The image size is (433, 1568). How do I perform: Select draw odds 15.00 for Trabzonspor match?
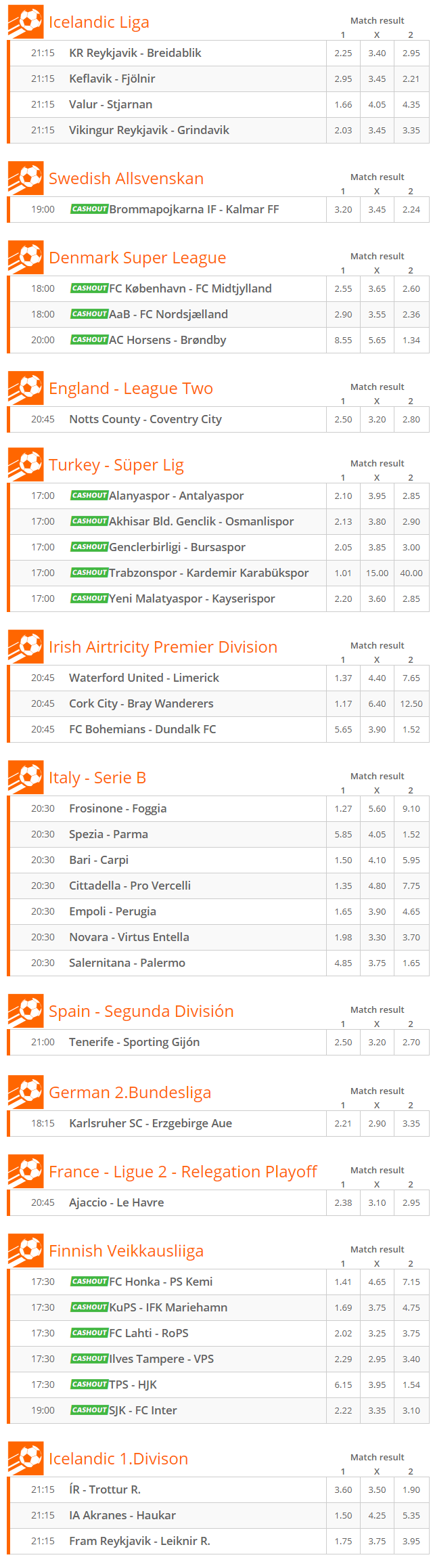[x=377, y=573]
